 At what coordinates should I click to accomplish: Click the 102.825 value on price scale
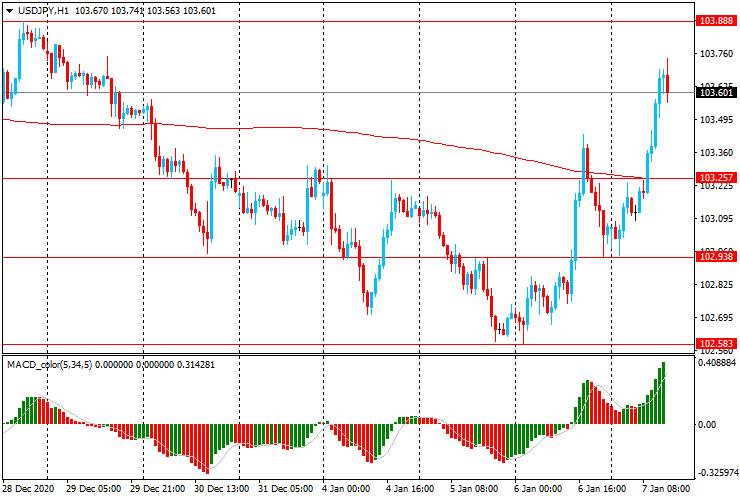point(716,285)
